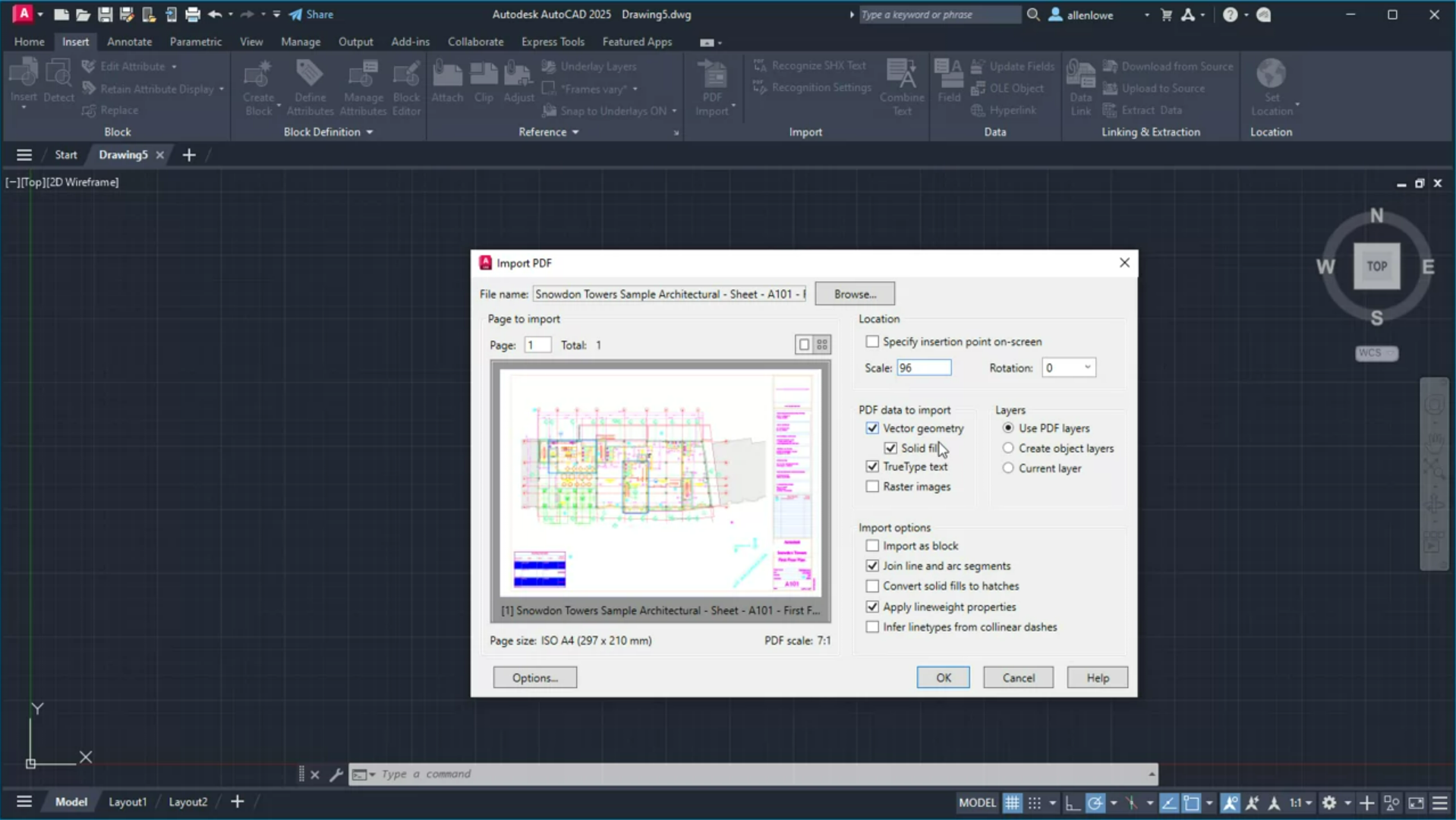Enable Raster images checkbox
The image size is (1456, 820).
[x=872, y=487]
